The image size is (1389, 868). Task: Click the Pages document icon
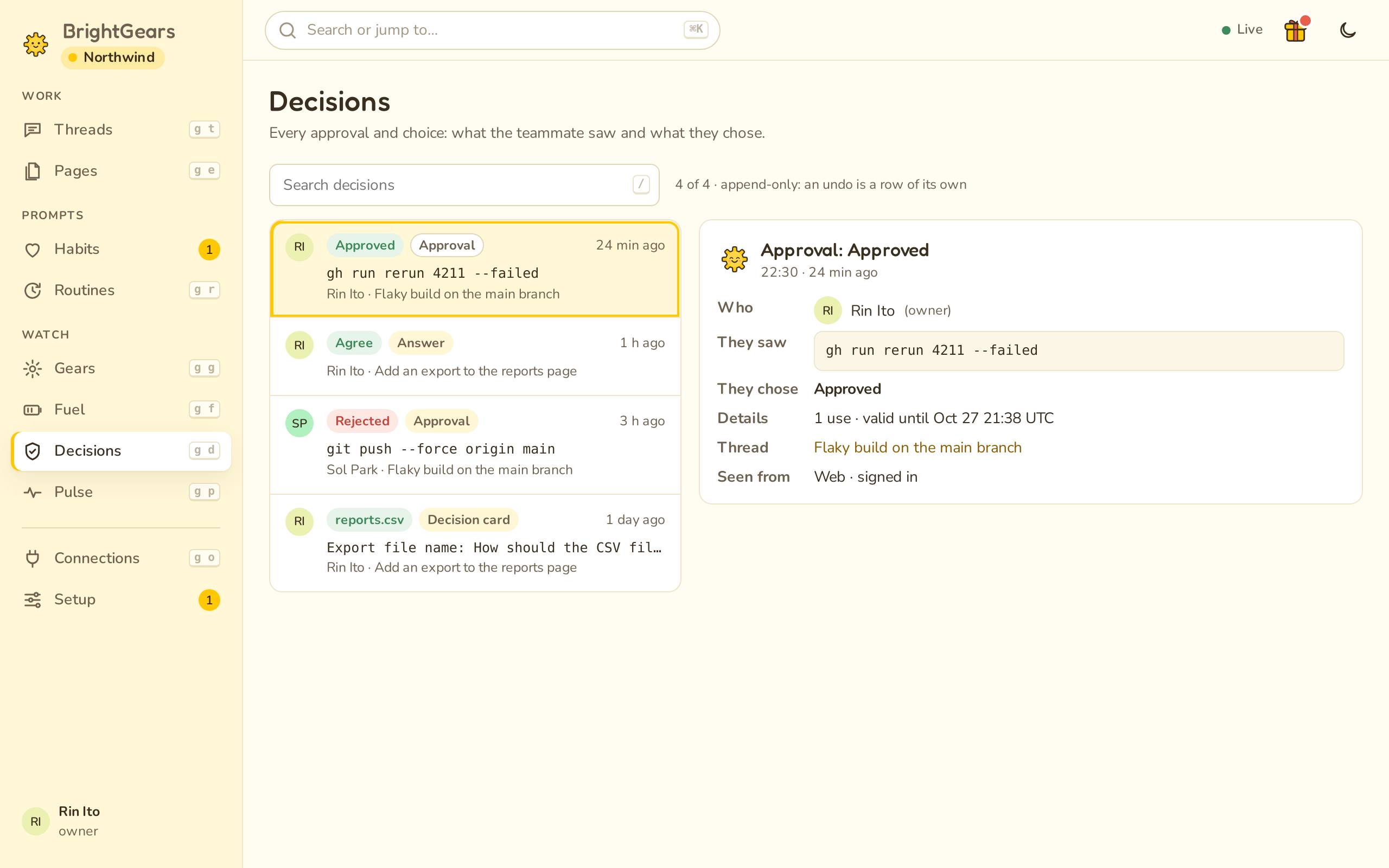click(x=33, y=171)
